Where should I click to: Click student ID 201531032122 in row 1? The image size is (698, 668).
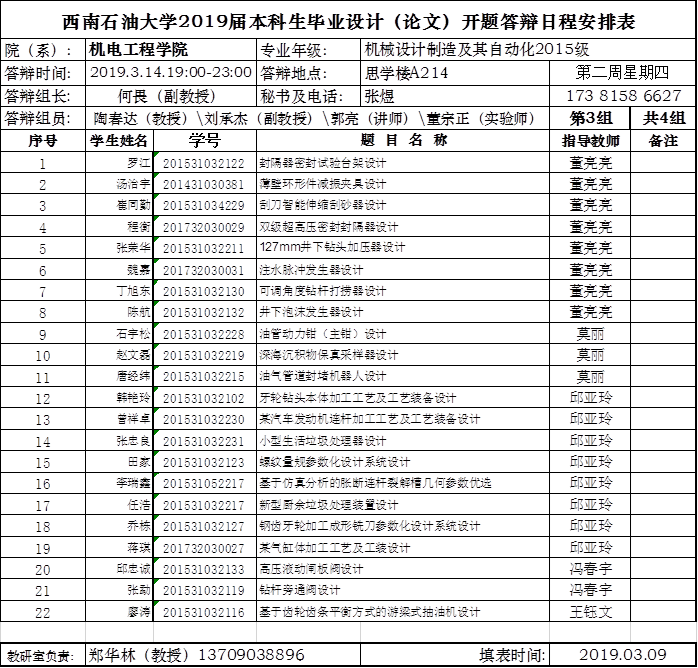click(x=204, y=163)
